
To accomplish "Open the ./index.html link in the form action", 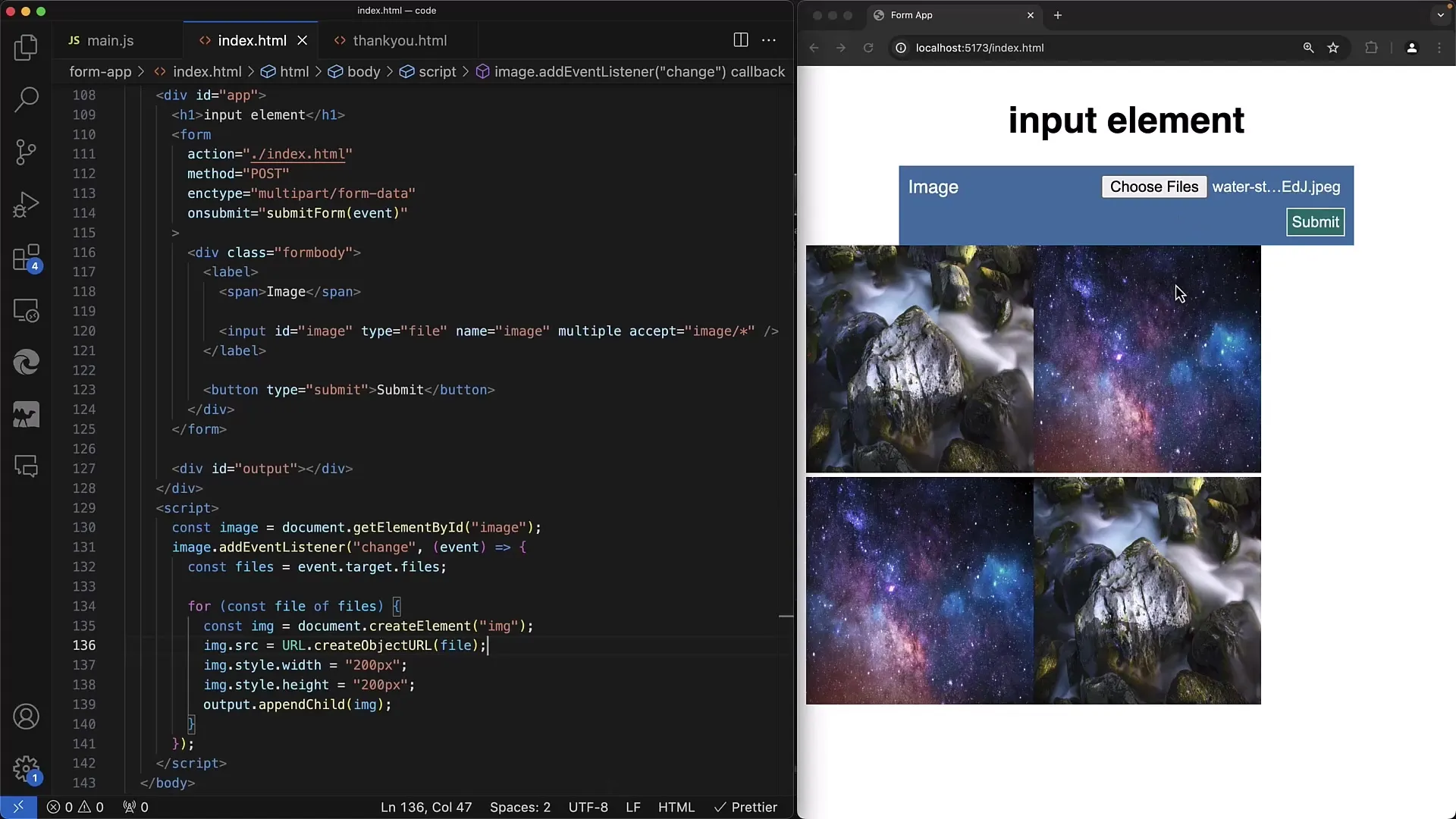I will [298, 154].
